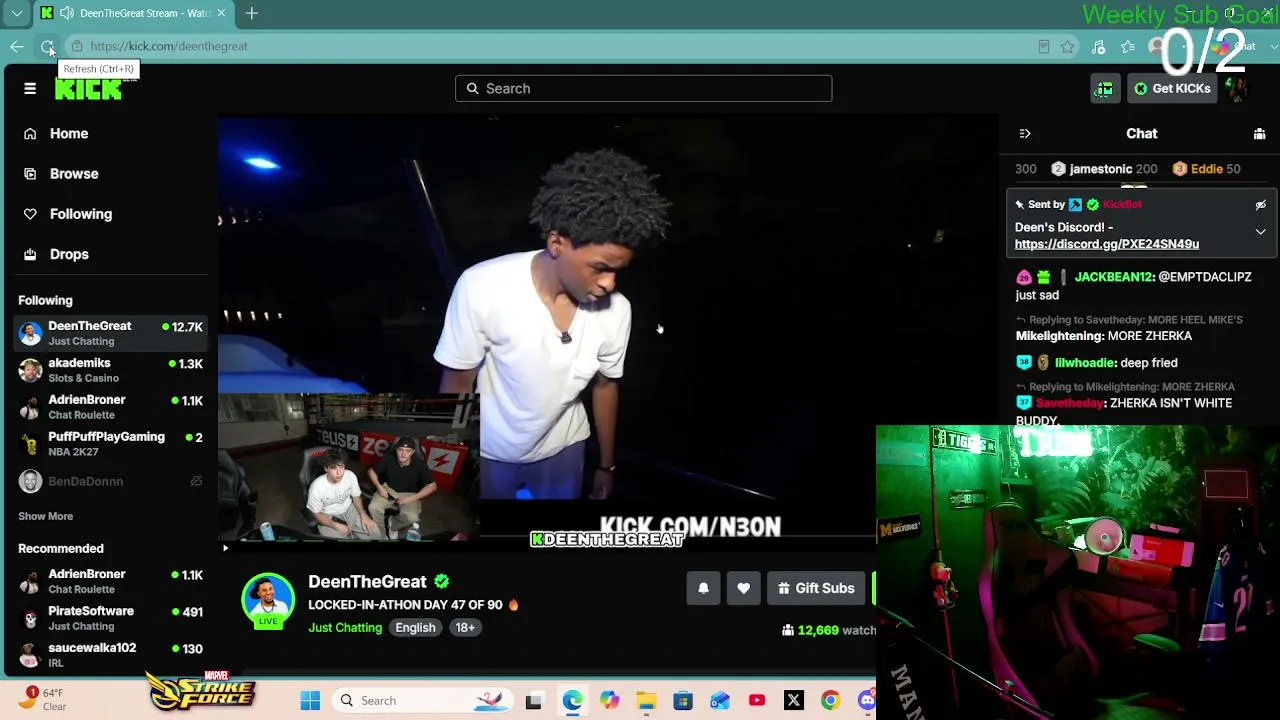
Task: Open AdrienBroner in the Recommended list
Action: tap(109, 581)
